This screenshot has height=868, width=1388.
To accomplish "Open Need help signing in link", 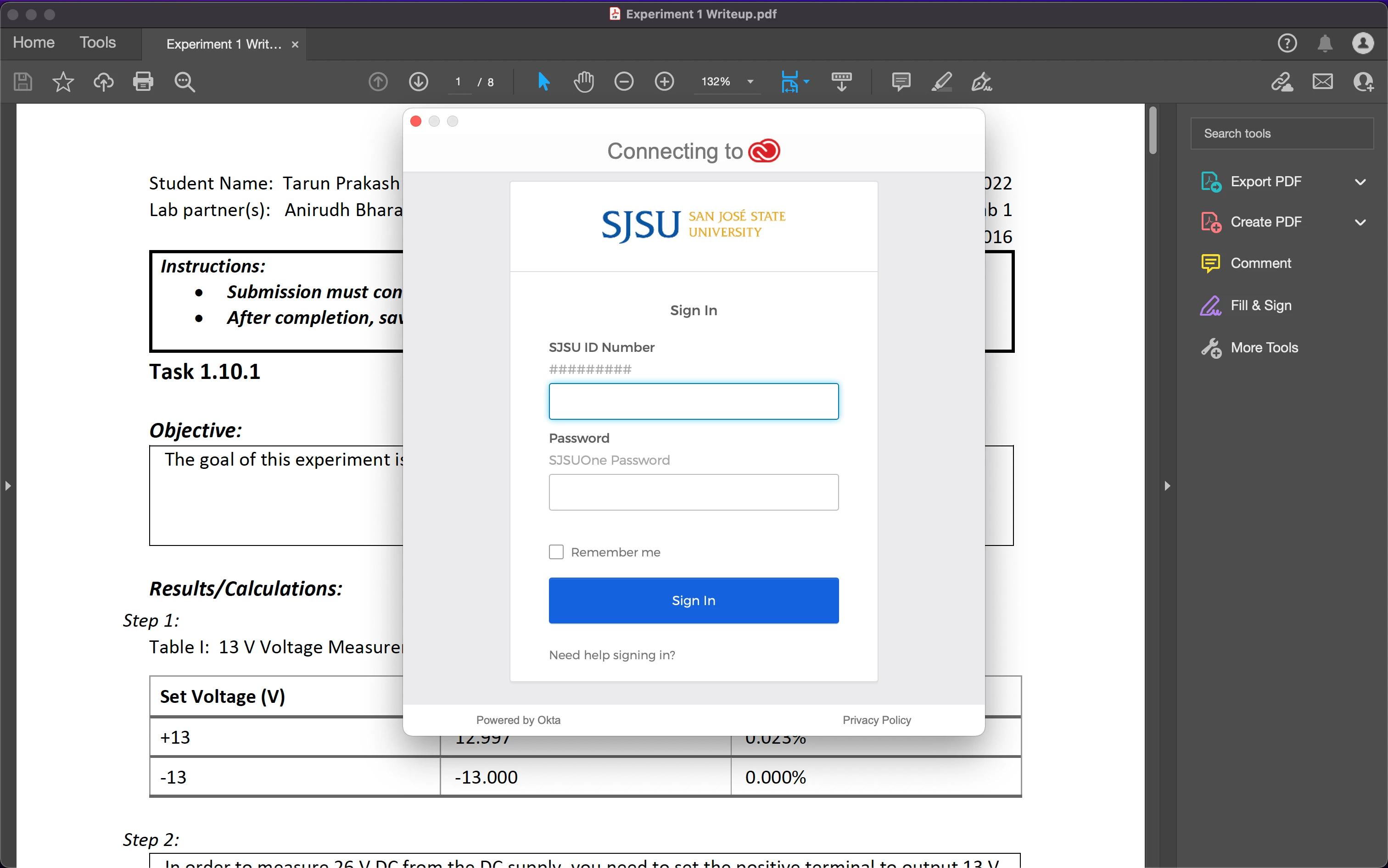I will (x=611, y=655).
